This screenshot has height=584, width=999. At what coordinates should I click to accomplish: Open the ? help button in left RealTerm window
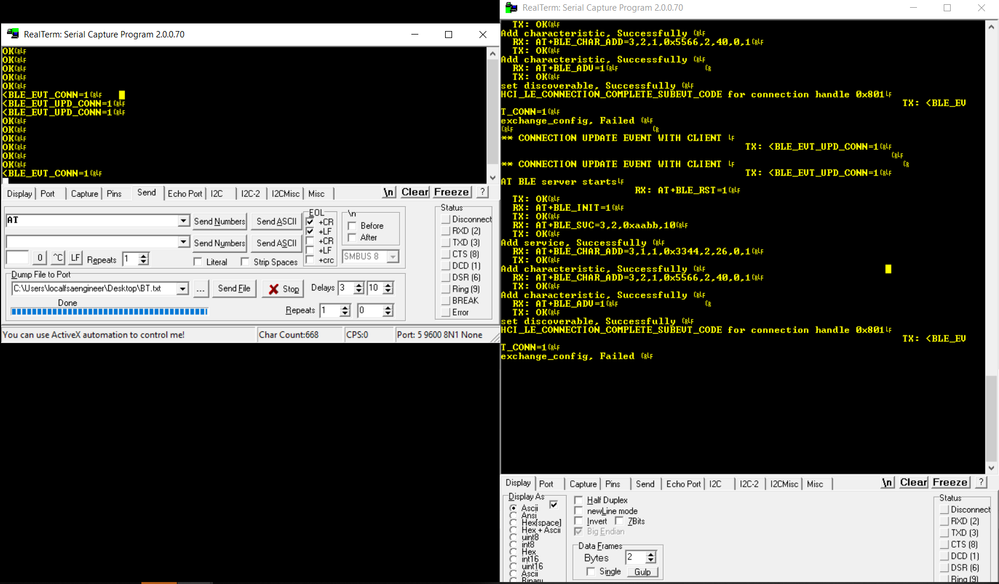click(x=482, y=192)
